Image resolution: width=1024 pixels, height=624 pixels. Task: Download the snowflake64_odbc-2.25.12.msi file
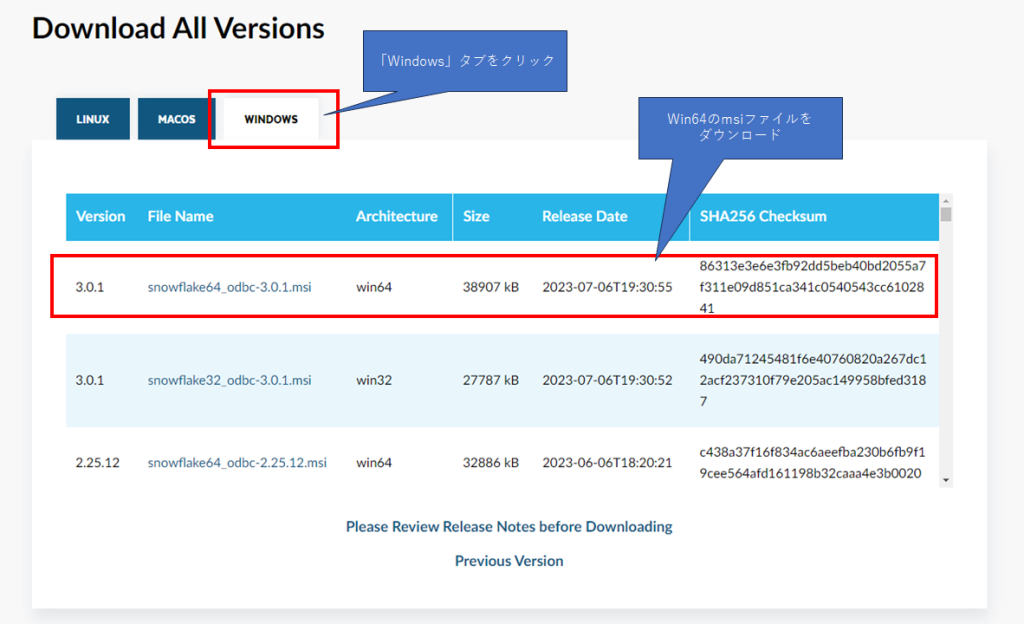click(240, 462)
